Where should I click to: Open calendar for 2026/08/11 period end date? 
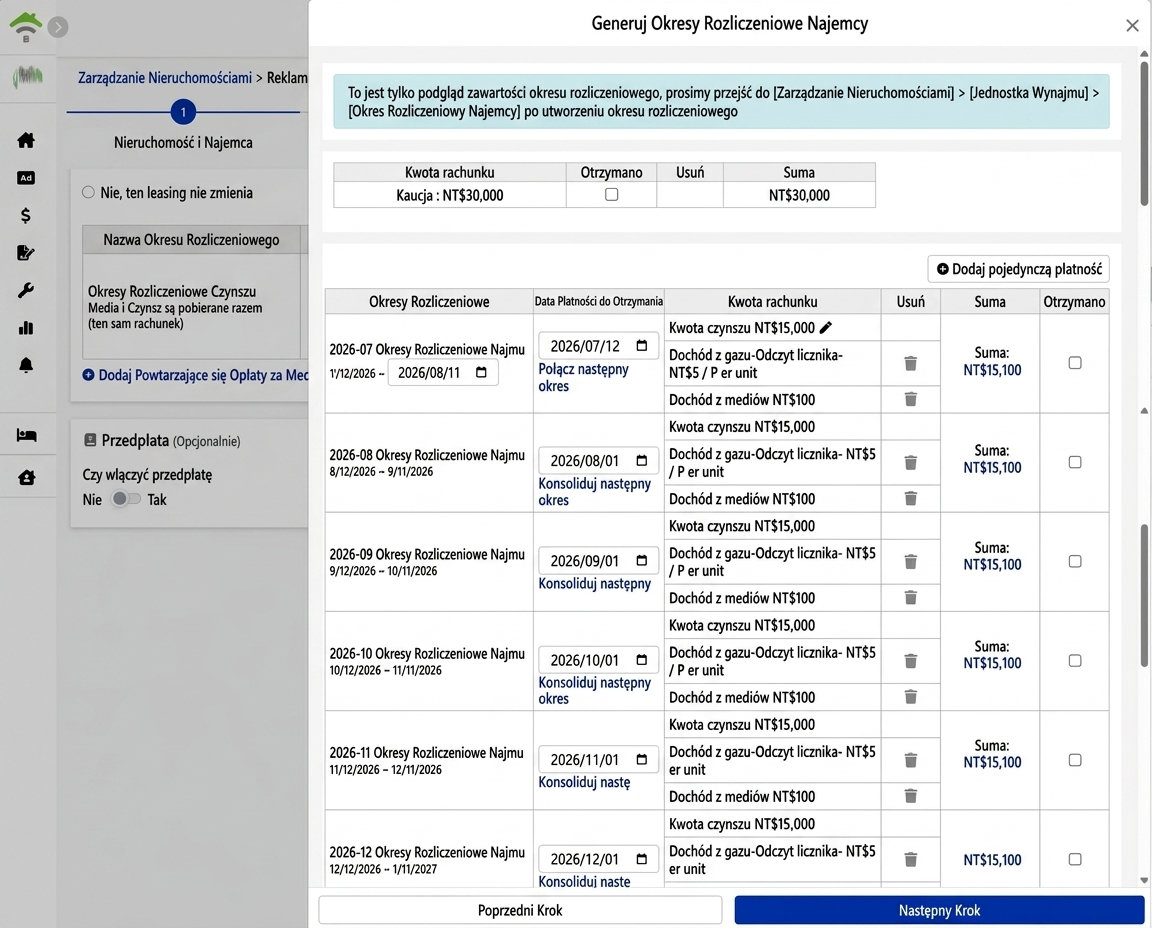coord(481,373)
